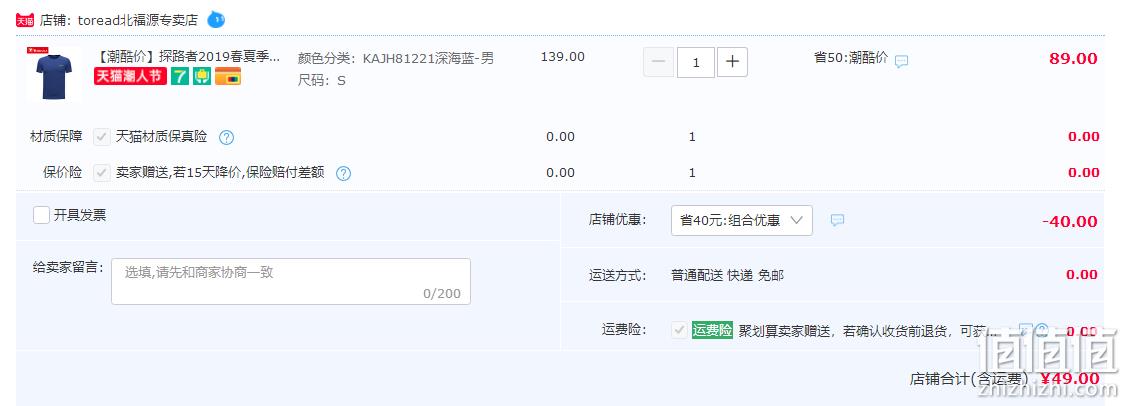
Task: Click the orange credit card badge
Action: 228,76
